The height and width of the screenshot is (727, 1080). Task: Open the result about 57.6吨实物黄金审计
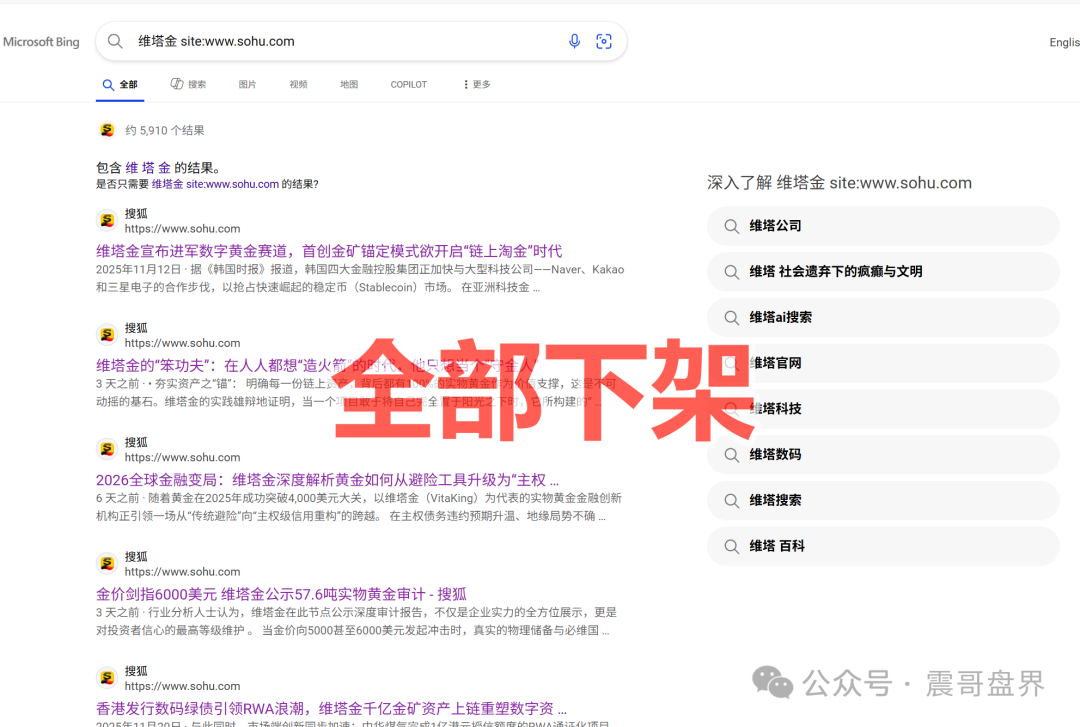click(x=280, y=593)
